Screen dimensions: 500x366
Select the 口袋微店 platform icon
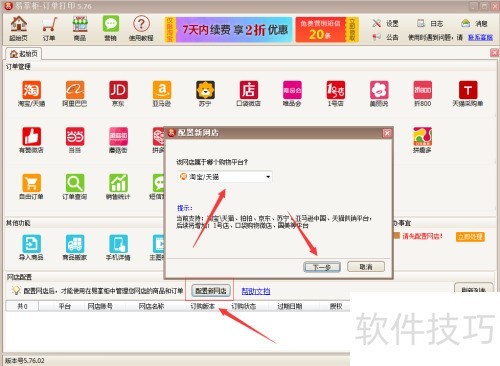249,94
